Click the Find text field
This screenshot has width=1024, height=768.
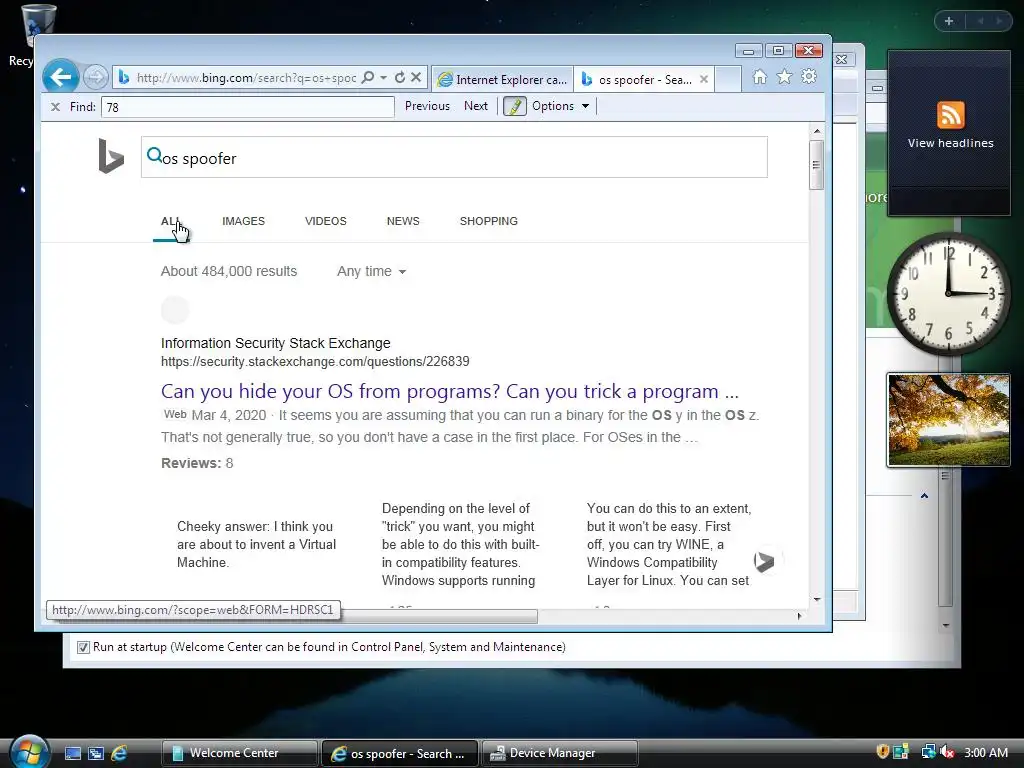(248, 107)
